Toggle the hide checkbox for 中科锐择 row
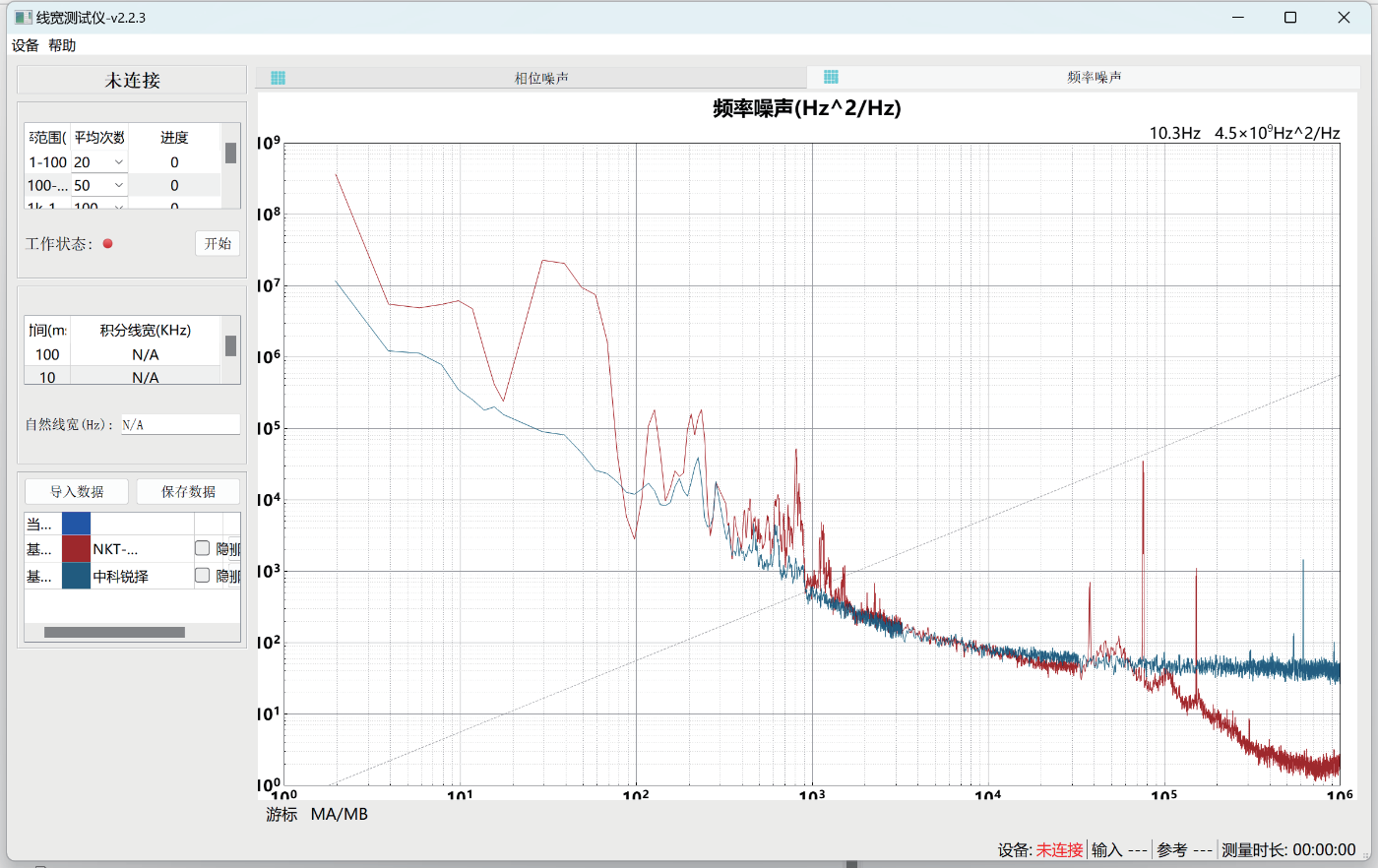This screenshot has width=1378, height=868. [203, 575]
